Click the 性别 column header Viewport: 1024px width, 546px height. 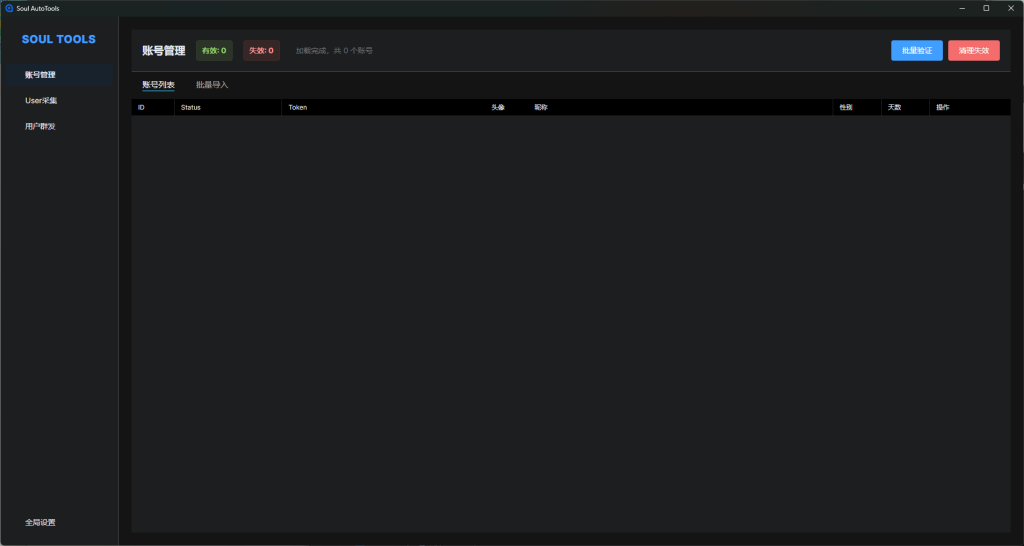point(846,107)
